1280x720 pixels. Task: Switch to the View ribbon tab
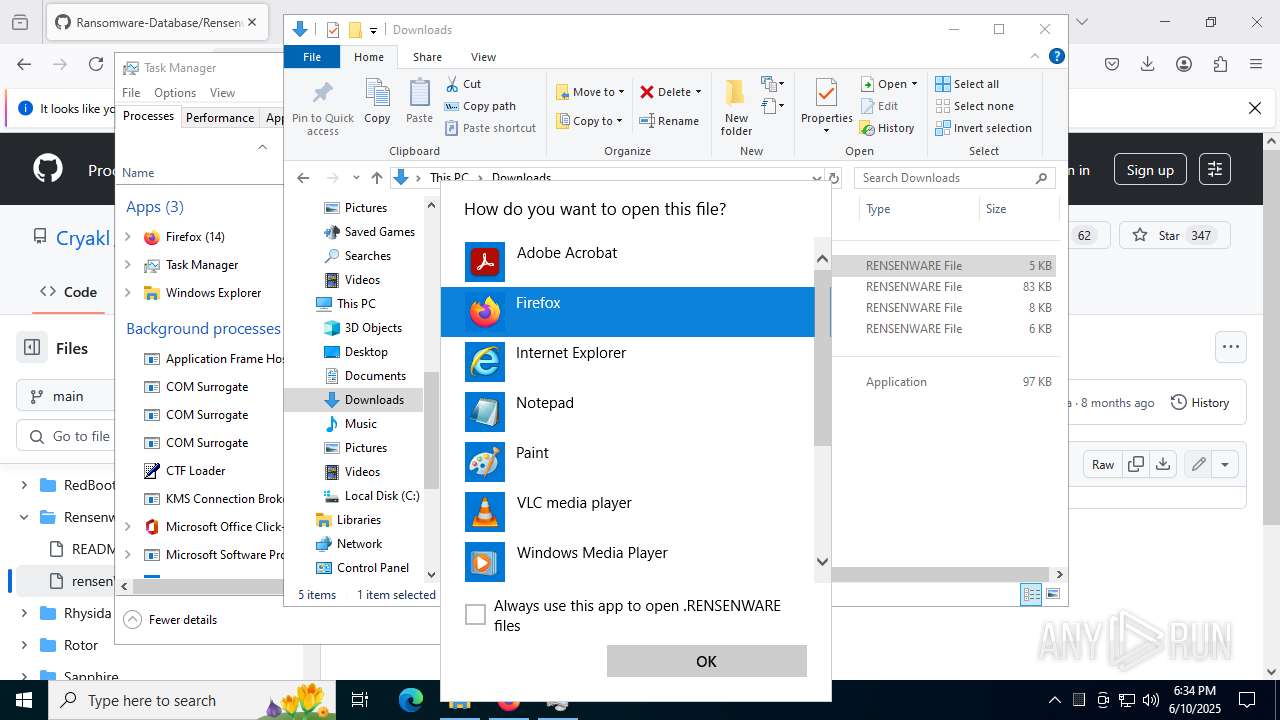click(483, 57)
